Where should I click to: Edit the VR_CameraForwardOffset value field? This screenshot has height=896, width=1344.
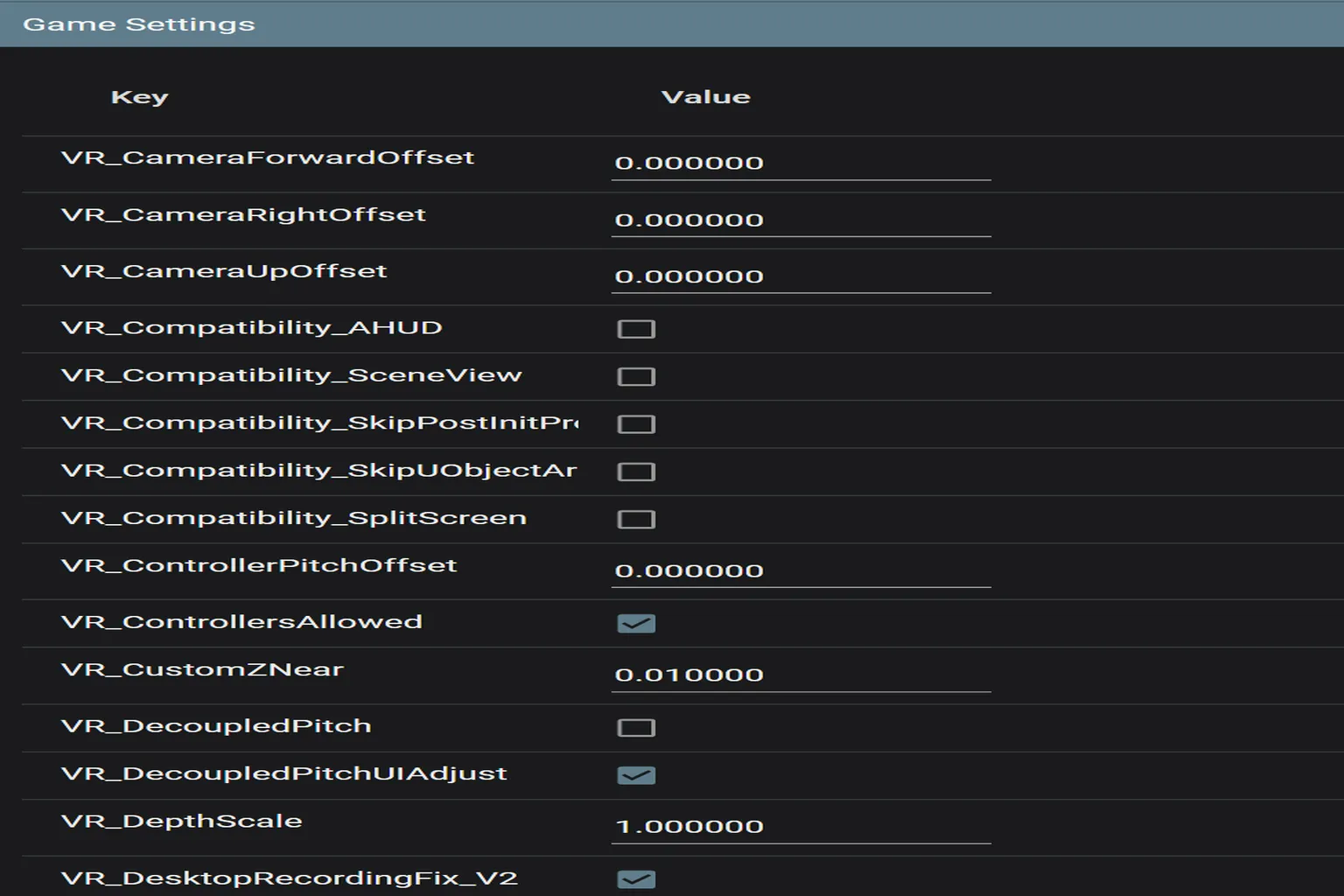801,163
